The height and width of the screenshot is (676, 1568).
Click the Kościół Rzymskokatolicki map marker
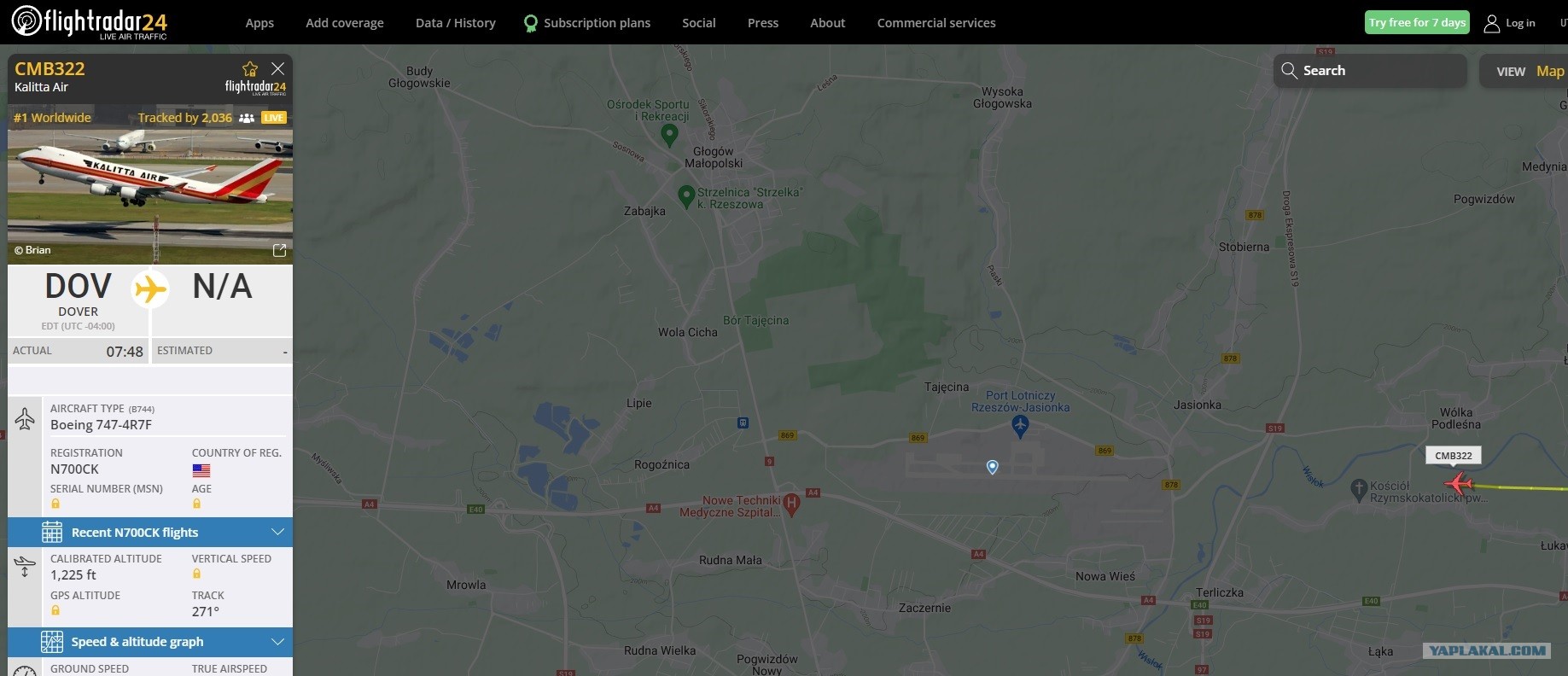click(x=1359, y=489)
